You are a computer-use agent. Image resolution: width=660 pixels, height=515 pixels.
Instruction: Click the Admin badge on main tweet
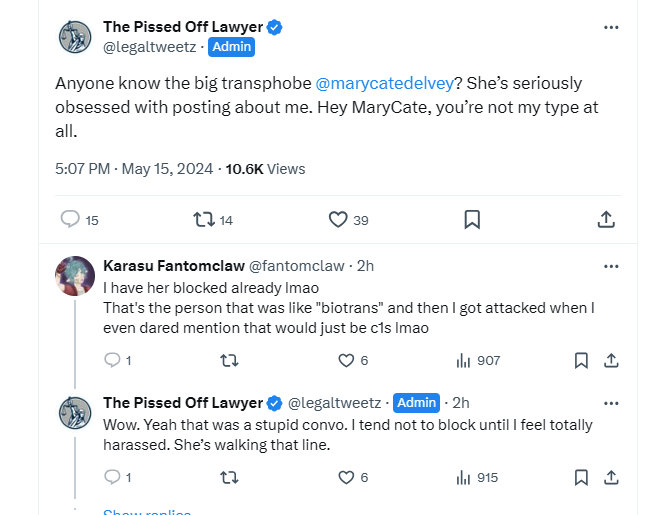[230, 47]
